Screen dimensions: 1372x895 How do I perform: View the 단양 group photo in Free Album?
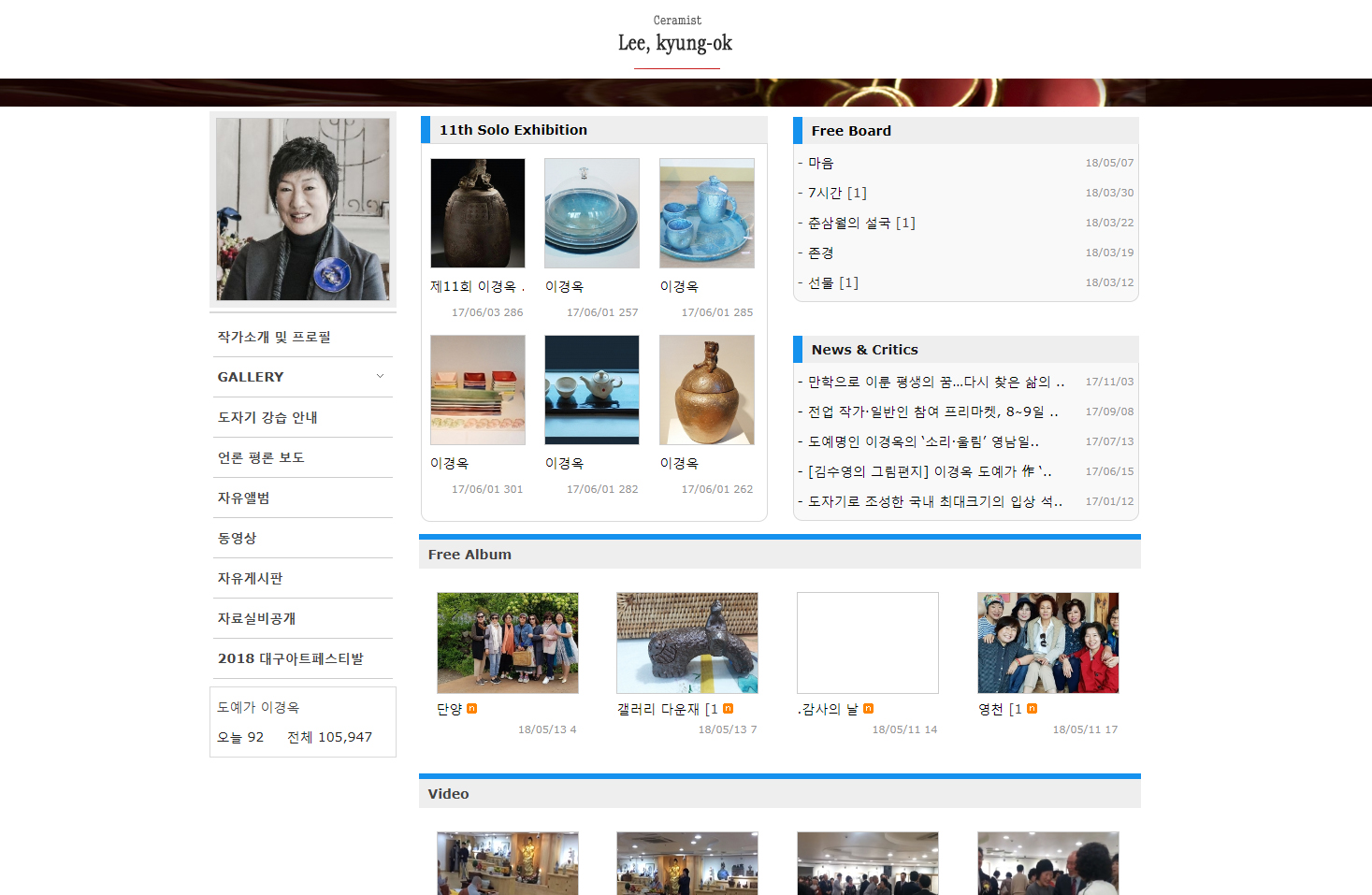coord(508,642)
